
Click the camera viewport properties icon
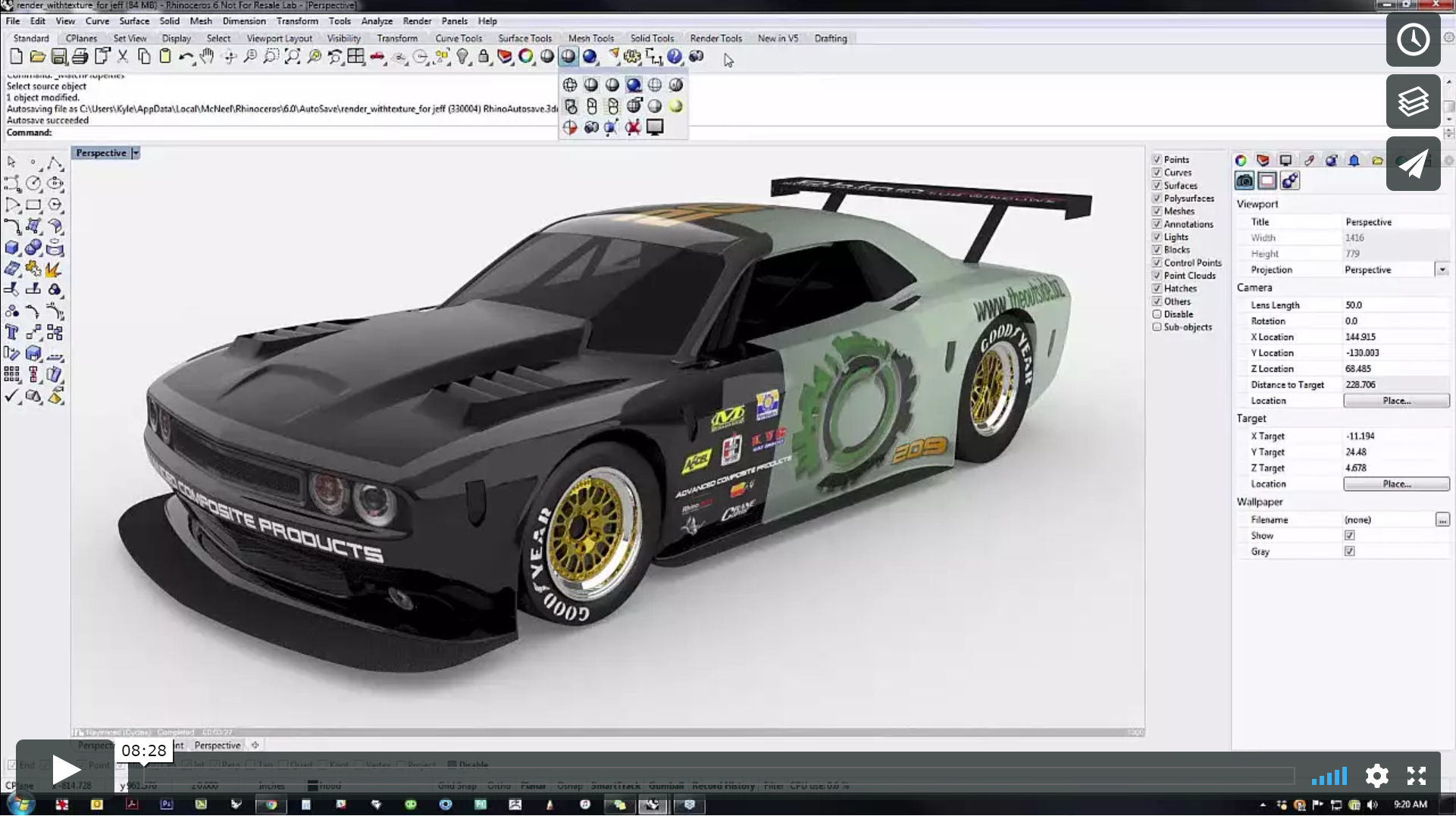[1245, 180]
